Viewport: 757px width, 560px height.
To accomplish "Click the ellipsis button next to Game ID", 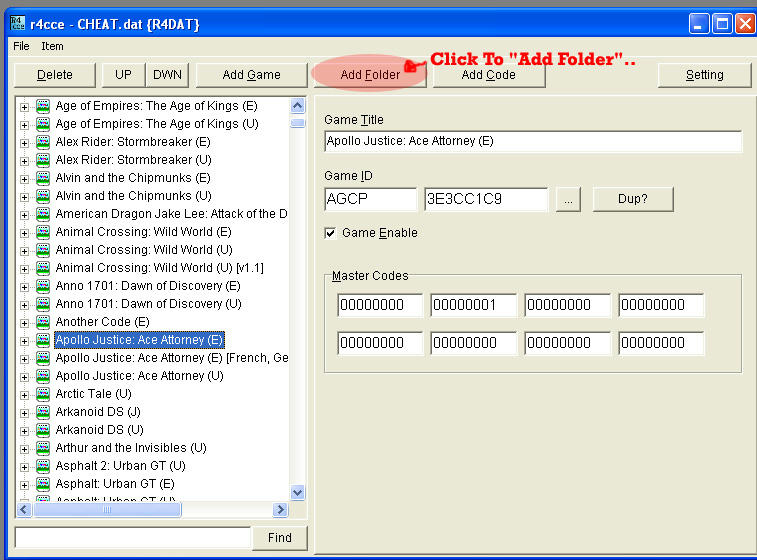I will (568, 199).
